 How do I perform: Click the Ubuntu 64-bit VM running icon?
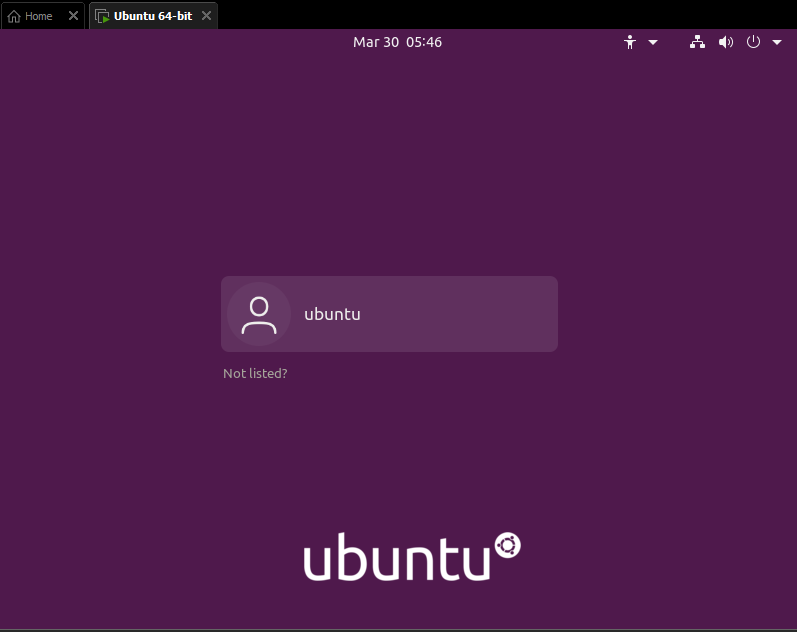pyautogui.click(x=102, y=16)
